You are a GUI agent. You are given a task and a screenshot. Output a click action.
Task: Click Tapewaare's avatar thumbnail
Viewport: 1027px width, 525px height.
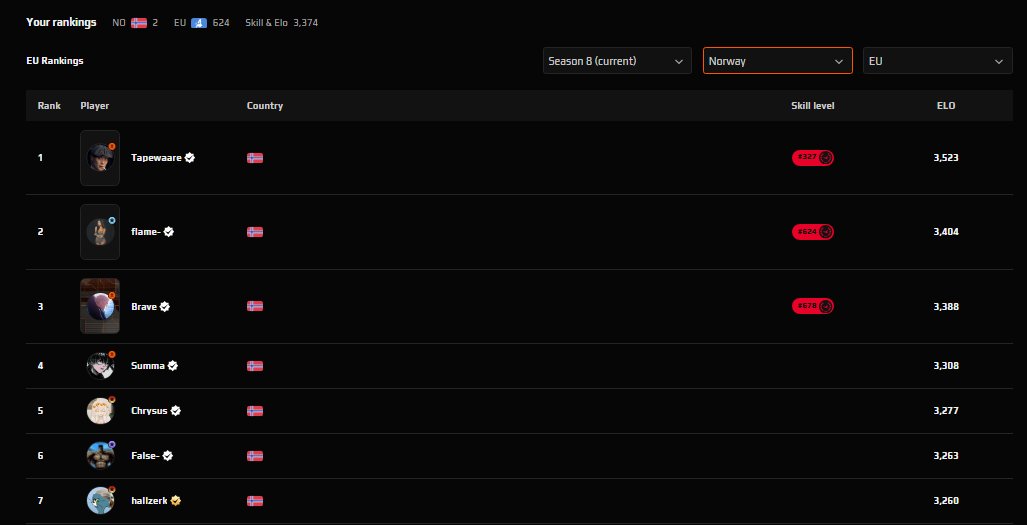point(100,158)
